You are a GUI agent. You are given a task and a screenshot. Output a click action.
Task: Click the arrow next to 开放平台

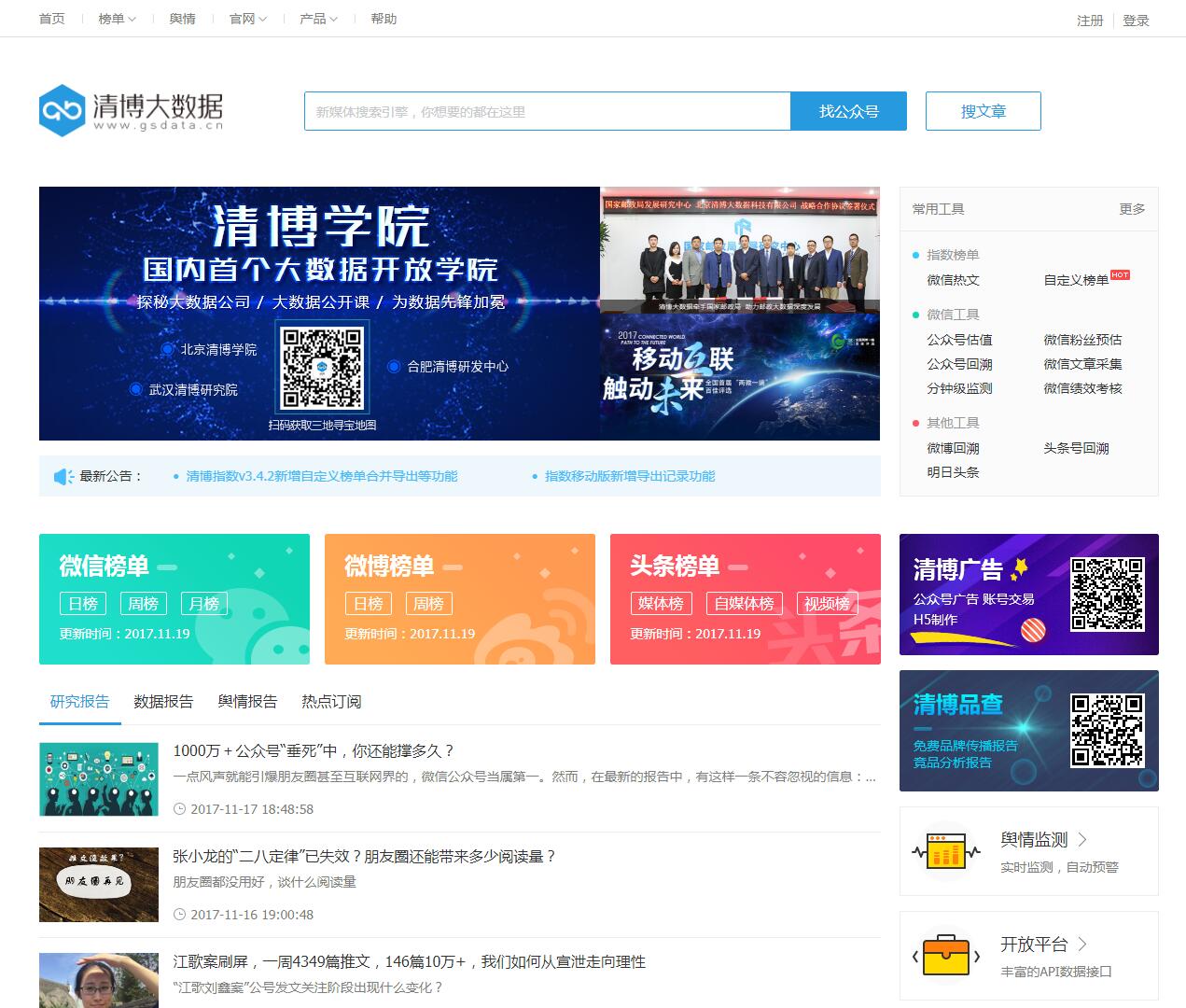point(1082,945)
